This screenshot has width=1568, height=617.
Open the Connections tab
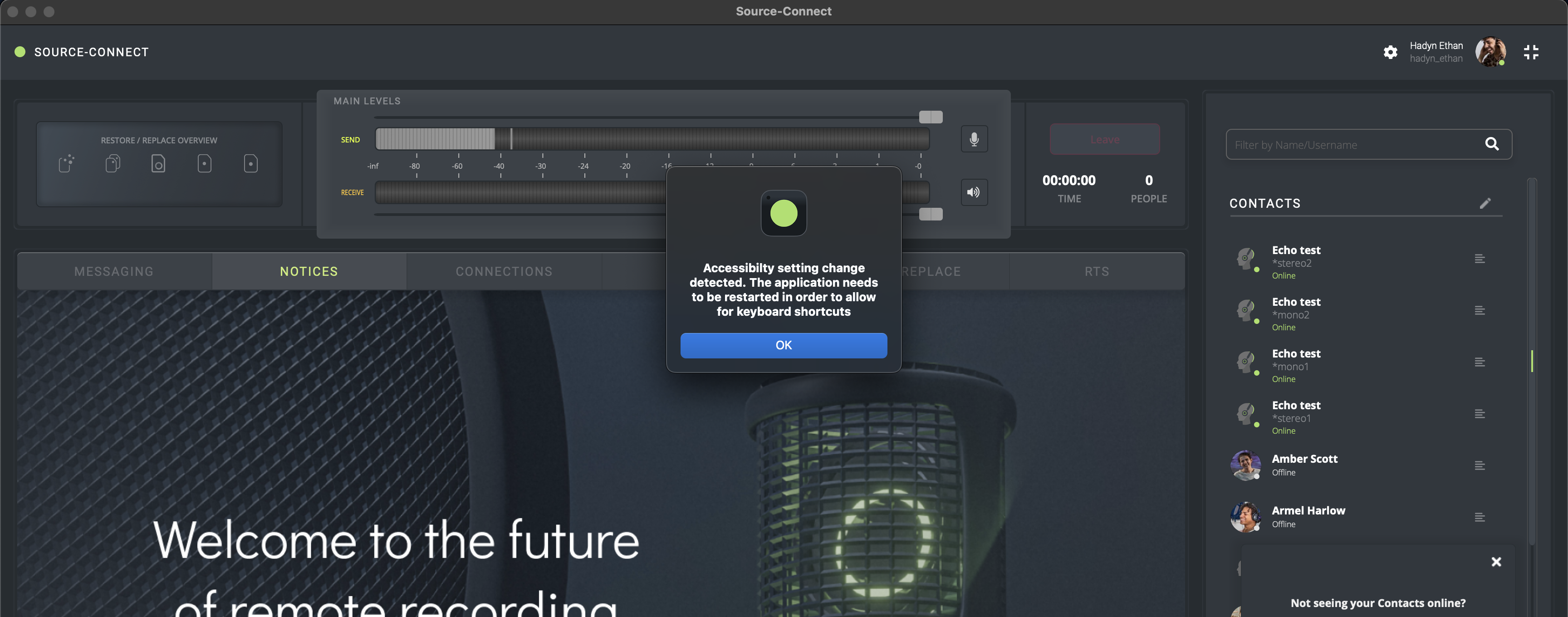tap(504, 271)
